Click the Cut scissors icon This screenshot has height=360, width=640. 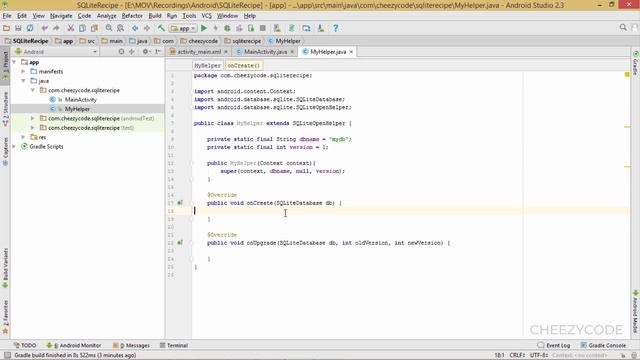(71, 28)
